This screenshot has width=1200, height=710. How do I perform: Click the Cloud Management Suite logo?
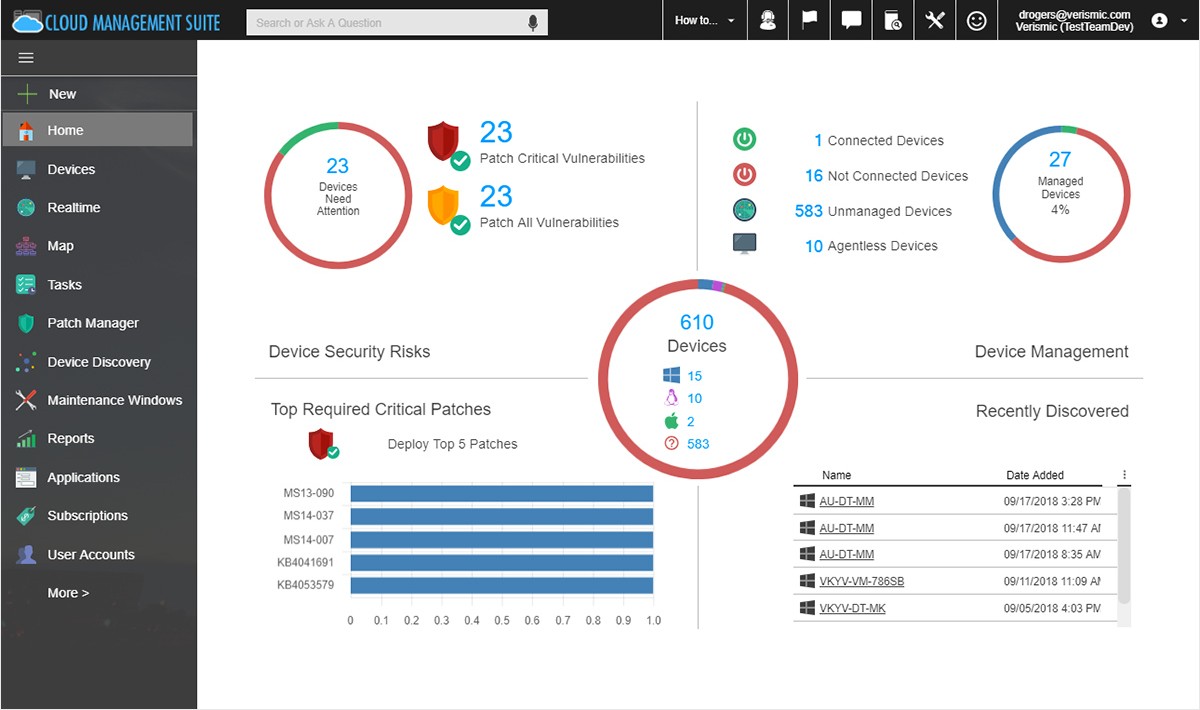(116, 21)
